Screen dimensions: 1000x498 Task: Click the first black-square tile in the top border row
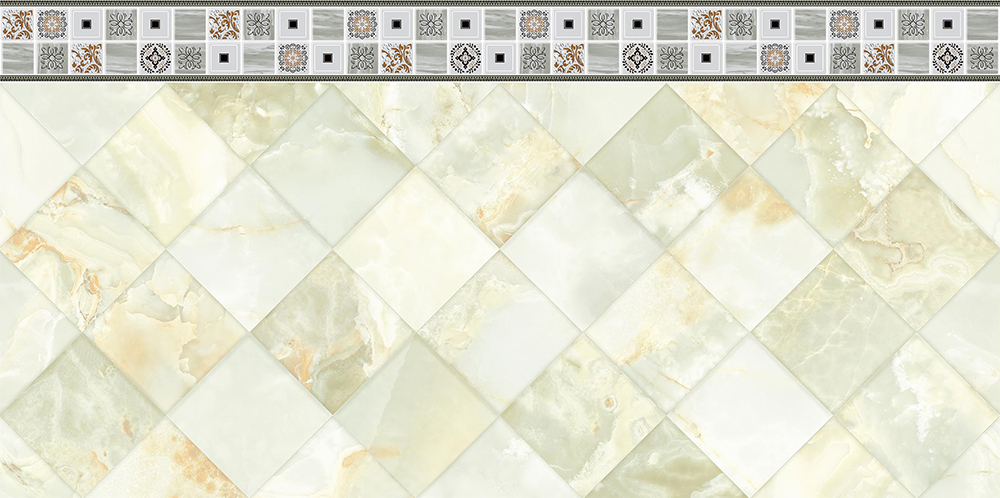86,24
